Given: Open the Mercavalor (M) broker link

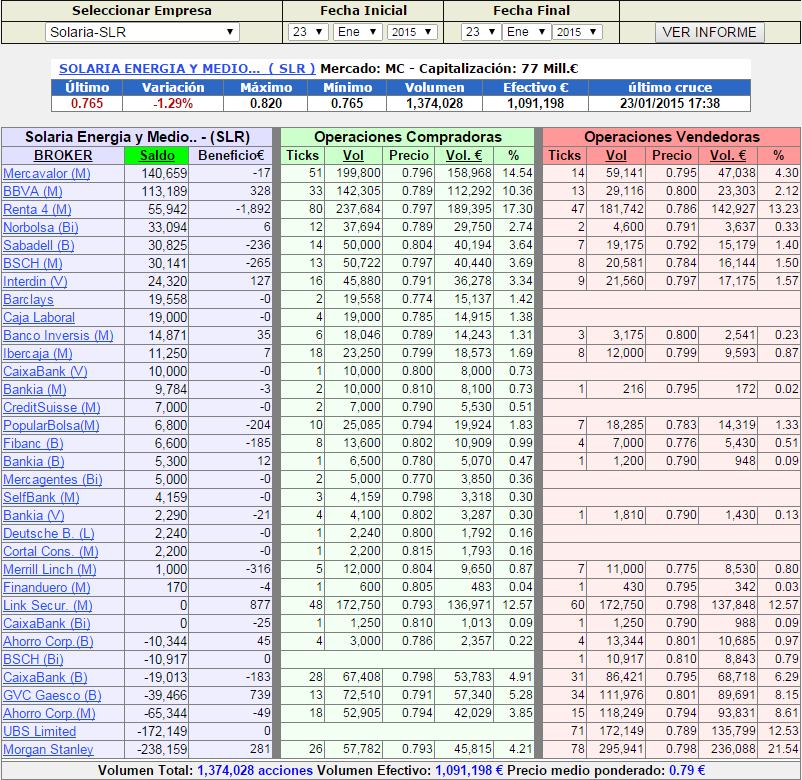Looking at the screenshot, I should (x=47, y=174).
